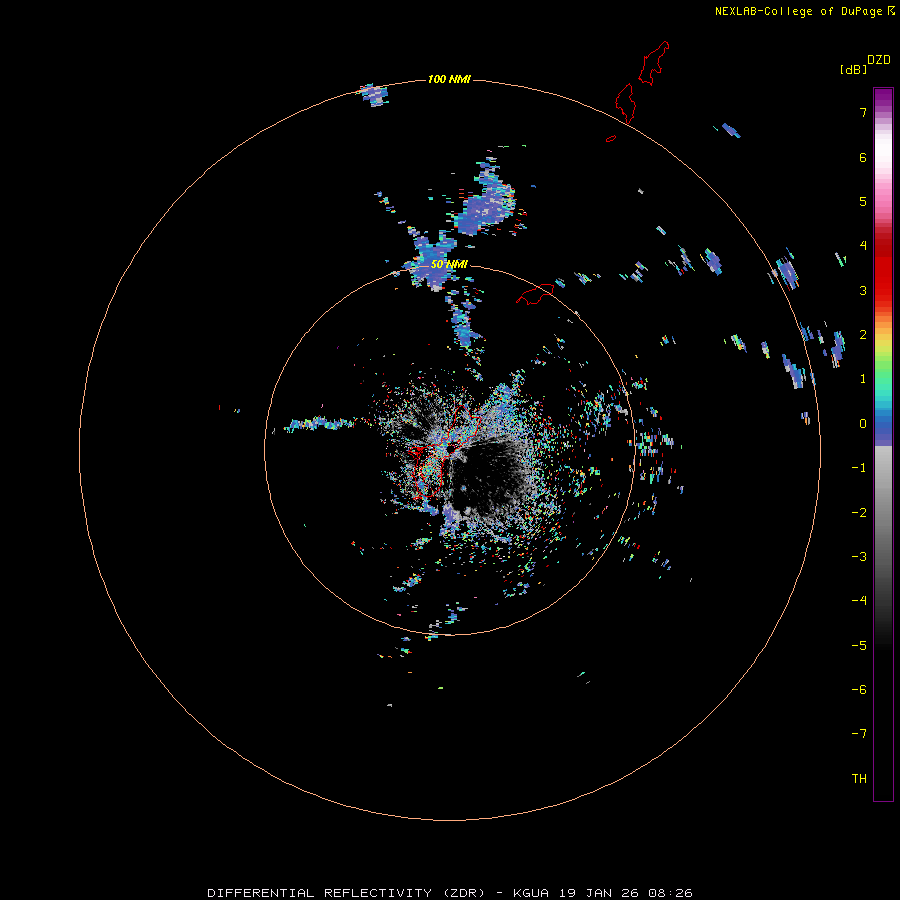The width and height of the screenshot is (900, 900).
Task: Click "DIFFERENTIAL REFLECTIVITY (ZDR)" in the caption
Action: click(346, 893)
